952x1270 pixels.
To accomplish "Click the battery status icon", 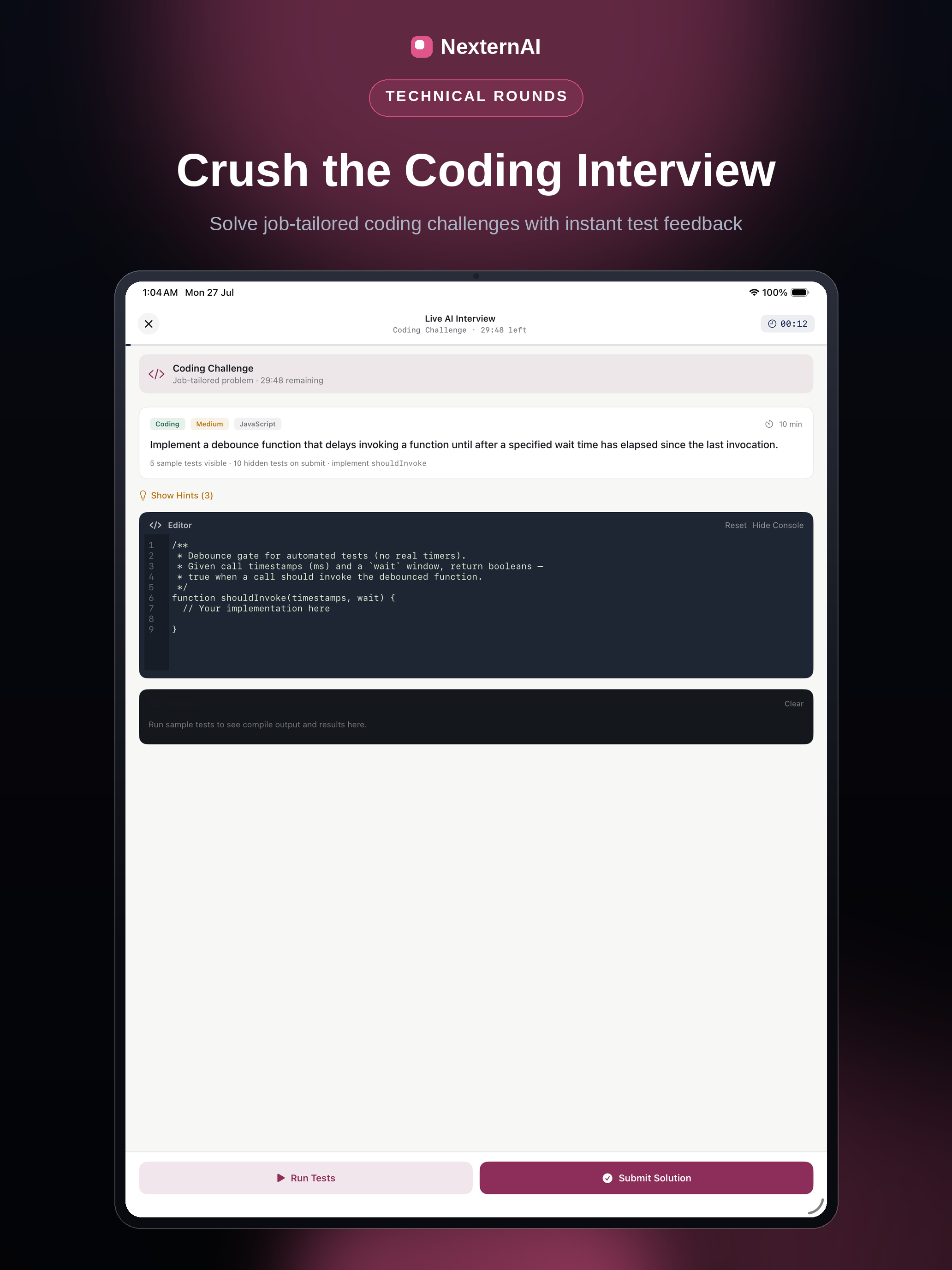I will [x=799, y=292].
